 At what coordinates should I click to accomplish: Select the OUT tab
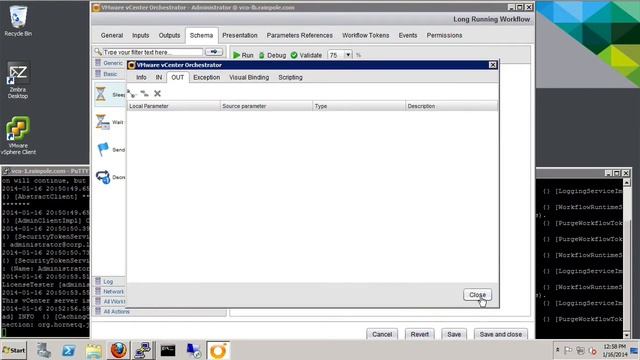point(178,78)
